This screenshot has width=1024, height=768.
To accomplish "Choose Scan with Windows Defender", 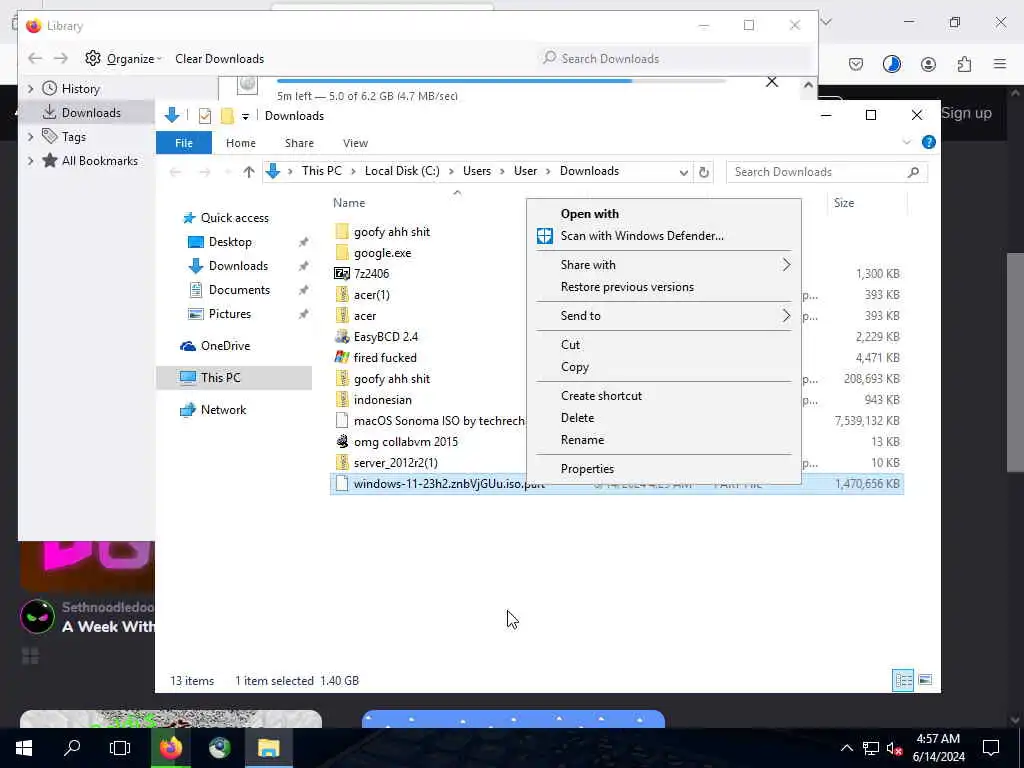I will tap(642, 236).
